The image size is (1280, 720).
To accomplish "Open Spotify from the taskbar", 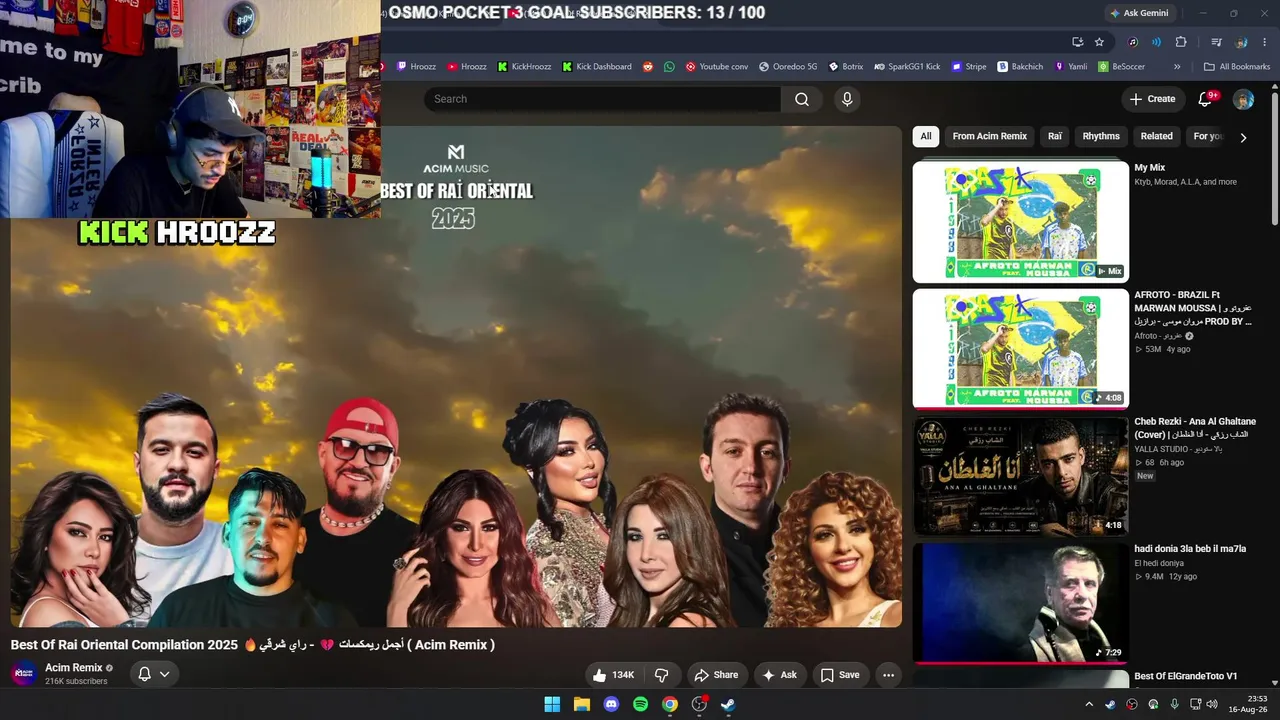I will (x=640, y=704).
